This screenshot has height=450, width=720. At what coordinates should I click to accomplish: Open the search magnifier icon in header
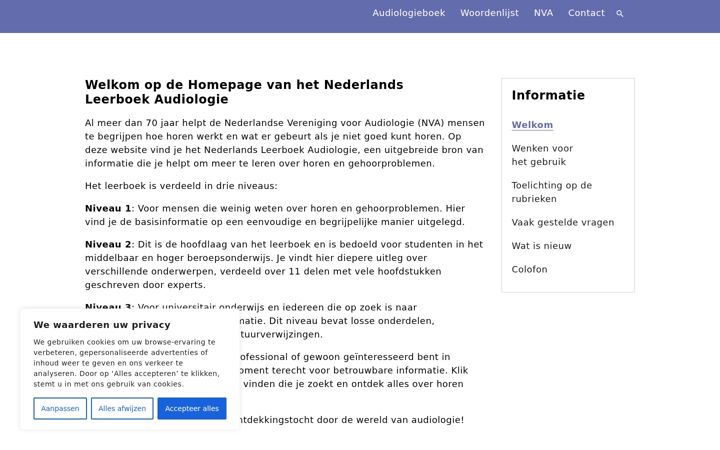click(619, 14)
